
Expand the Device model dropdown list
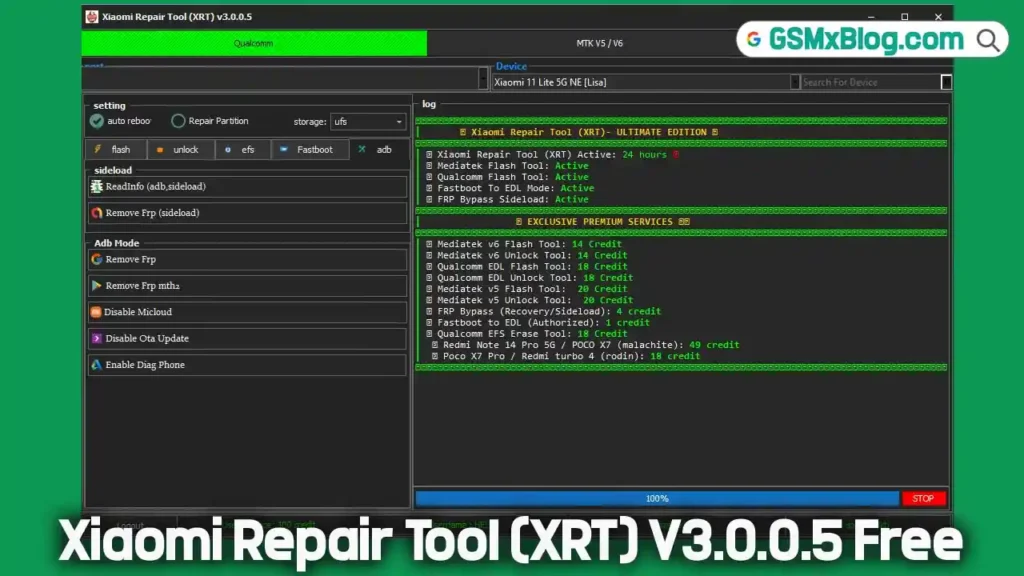pyautogui.click(x=795, y=82)
